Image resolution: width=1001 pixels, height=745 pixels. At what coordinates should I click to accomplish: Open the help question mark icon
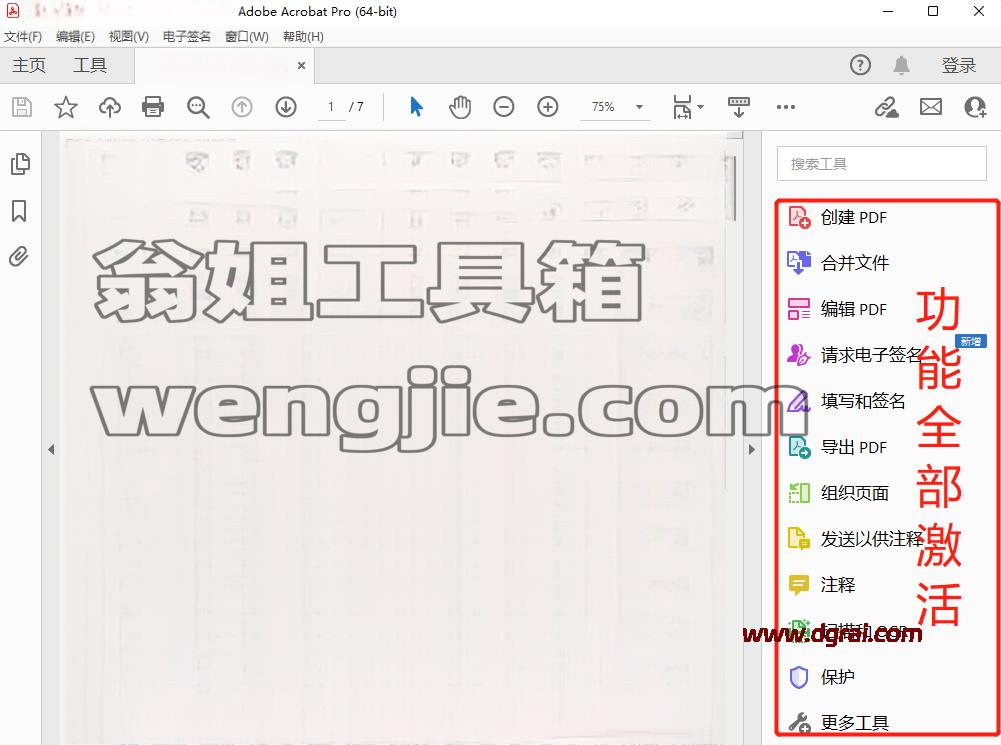(x=860, y=64)
